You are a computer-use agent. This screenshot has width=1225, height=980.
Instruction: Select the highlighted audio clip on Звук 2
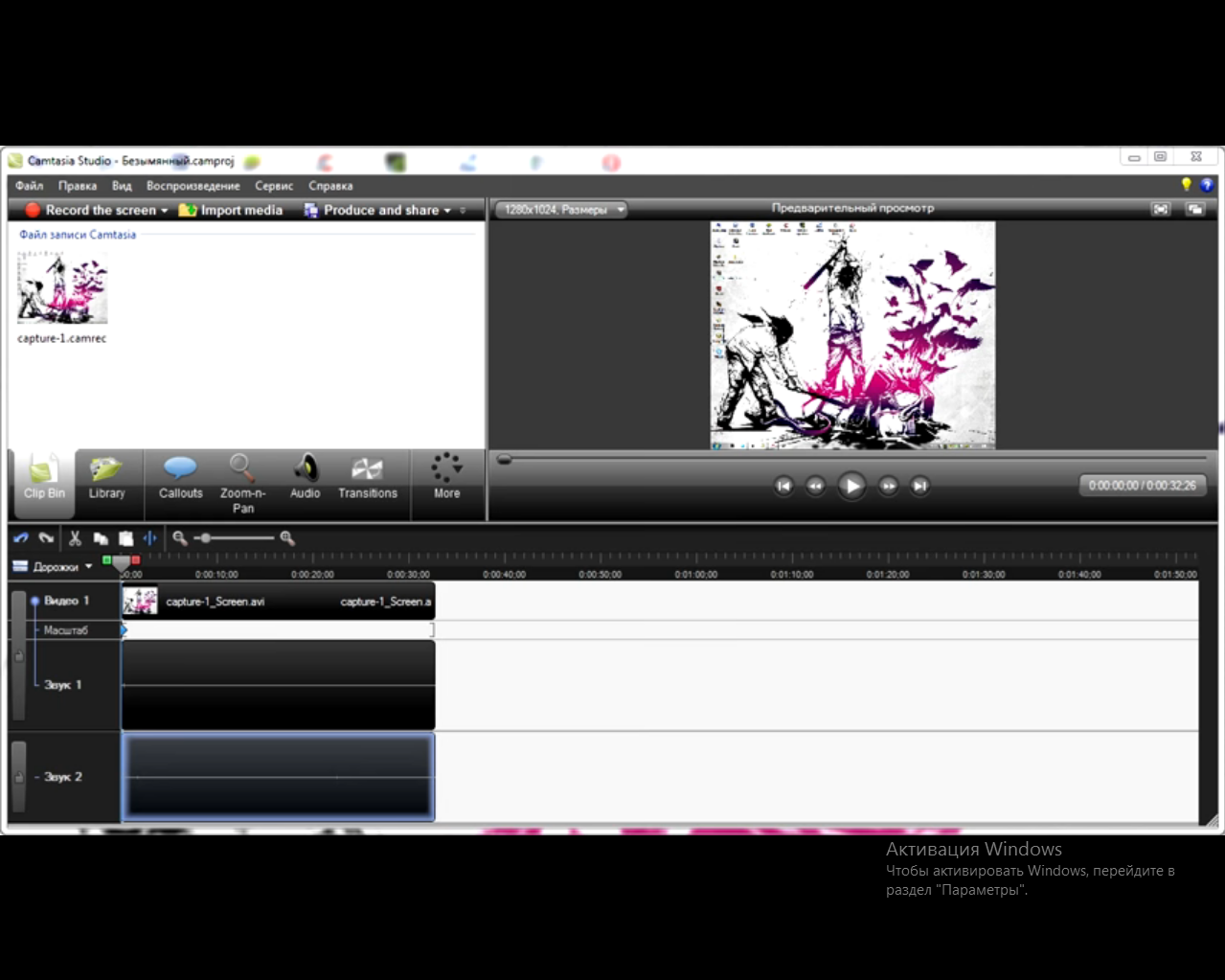279,777
